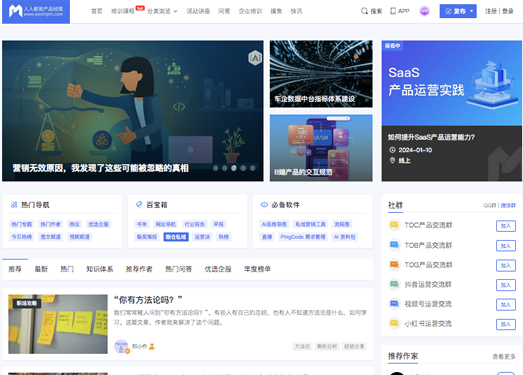This screenshot has width=523, height=375.
Task: Click the 如何提升SaaS产品运营能力? event title
Action: point(431,137)
